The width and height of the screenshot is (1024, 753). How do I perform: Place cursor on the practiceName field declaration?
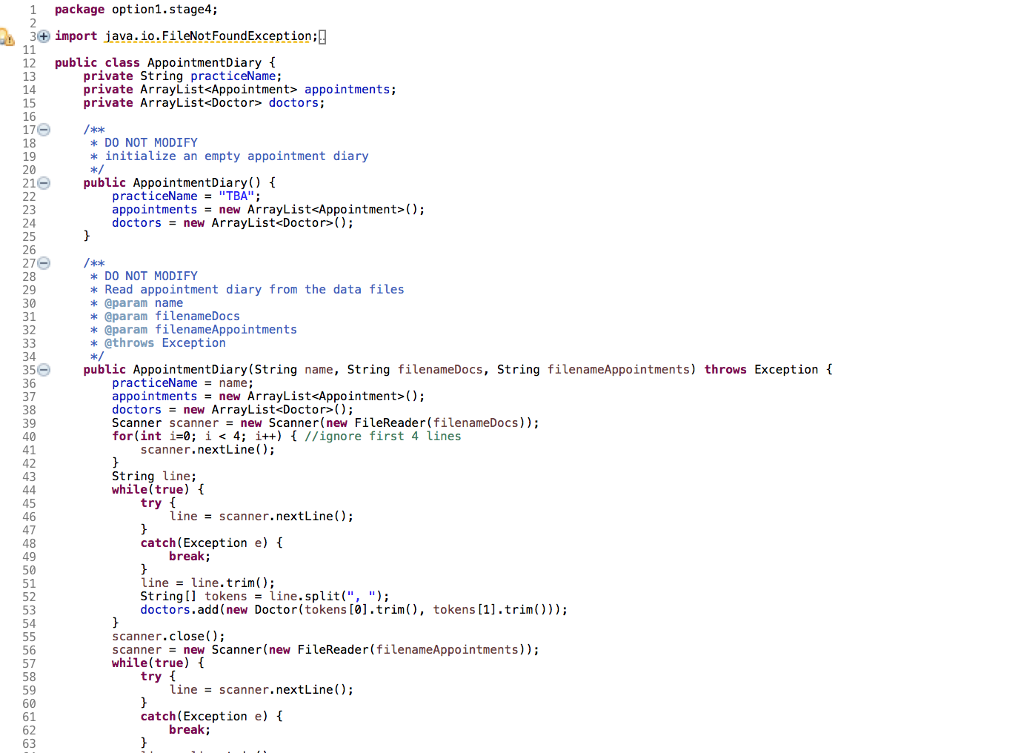tap(235, 75)
